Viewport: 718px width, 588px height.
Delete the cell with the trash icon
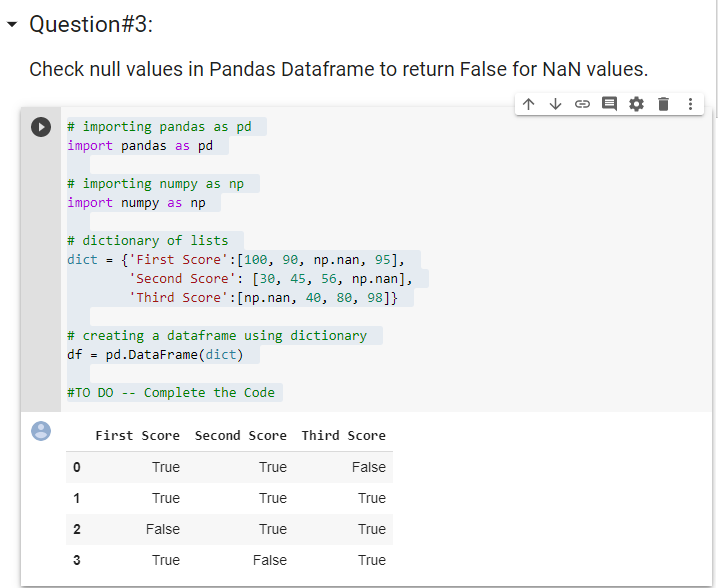click(x=663, y=104)
